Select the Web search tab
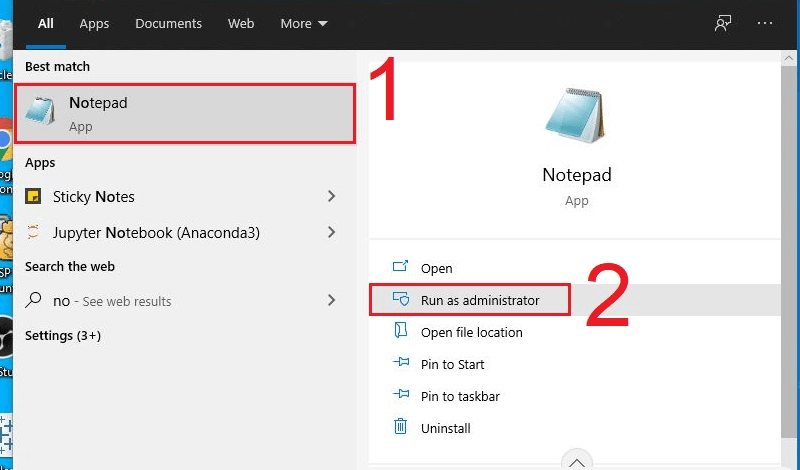Viewport: 800px width, 470px height. click(241, 23)
